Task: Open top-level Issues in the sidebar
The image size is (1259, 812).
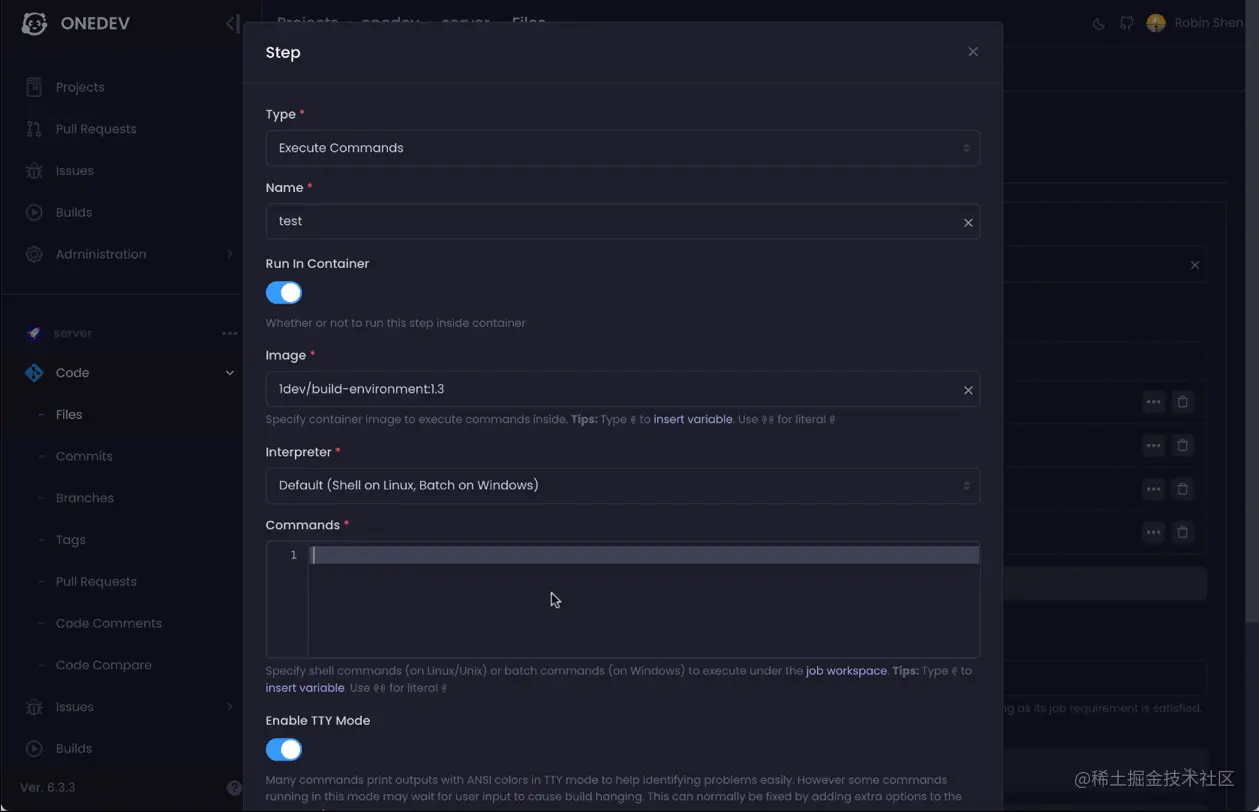Action: [75, 171]
